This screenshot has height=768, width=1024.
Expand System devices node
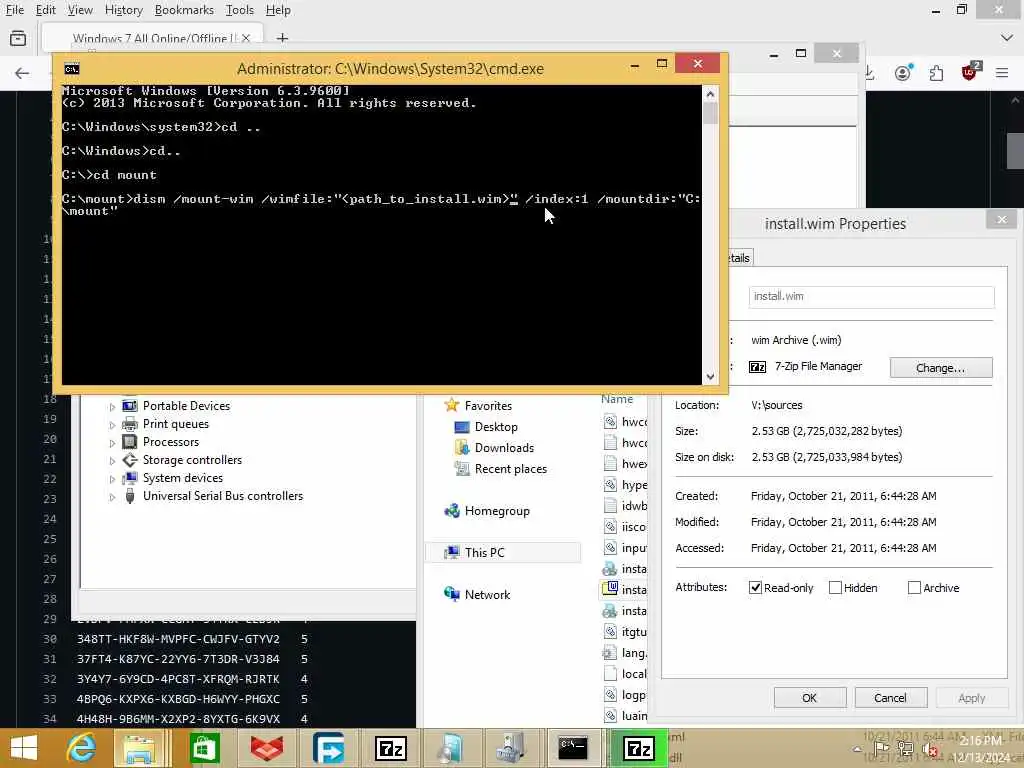pyautogui.click(x=112, y=479)
